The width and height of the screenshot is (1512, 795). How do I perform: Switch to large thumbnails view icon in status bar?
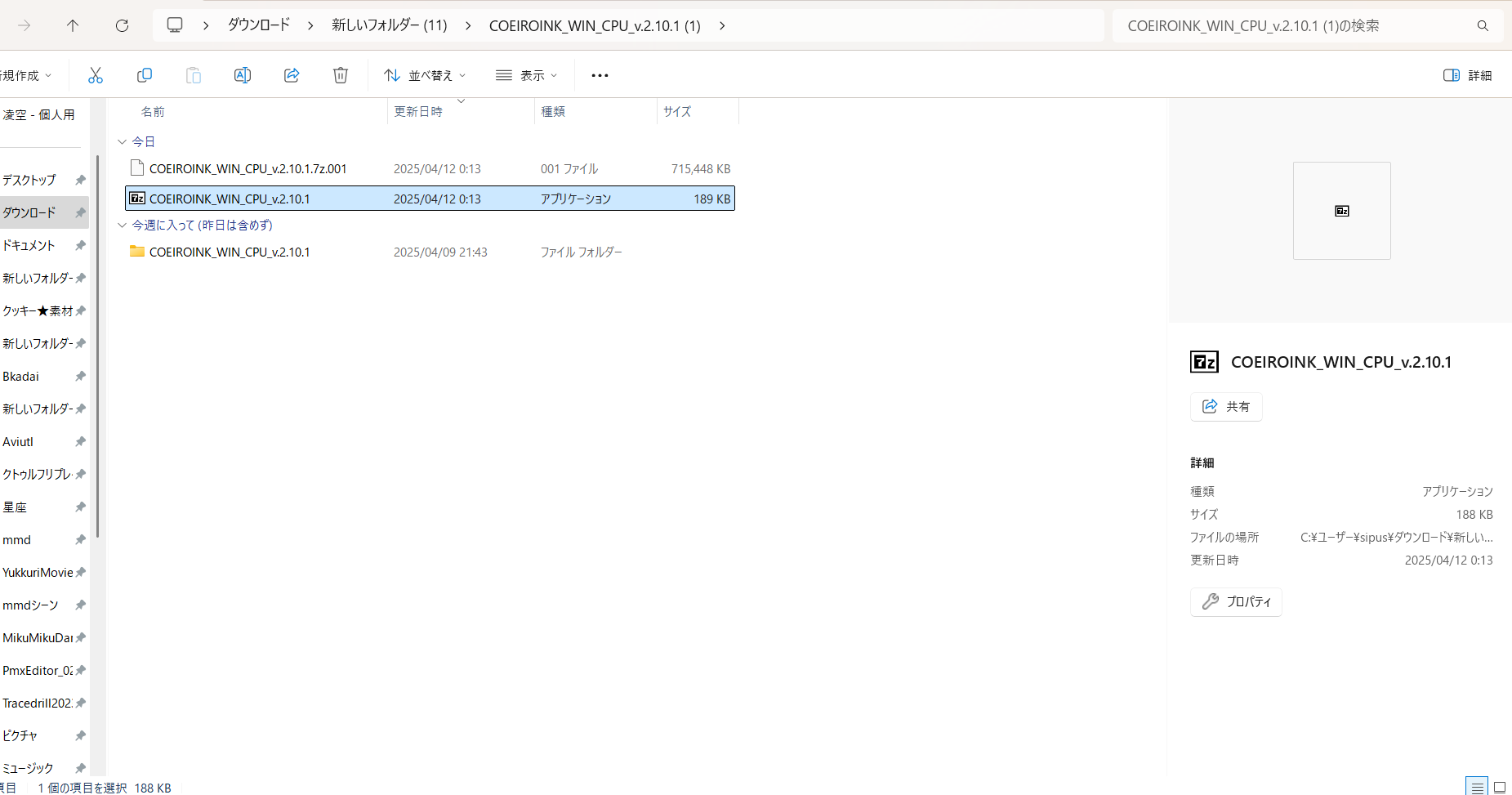(1500, 787)
